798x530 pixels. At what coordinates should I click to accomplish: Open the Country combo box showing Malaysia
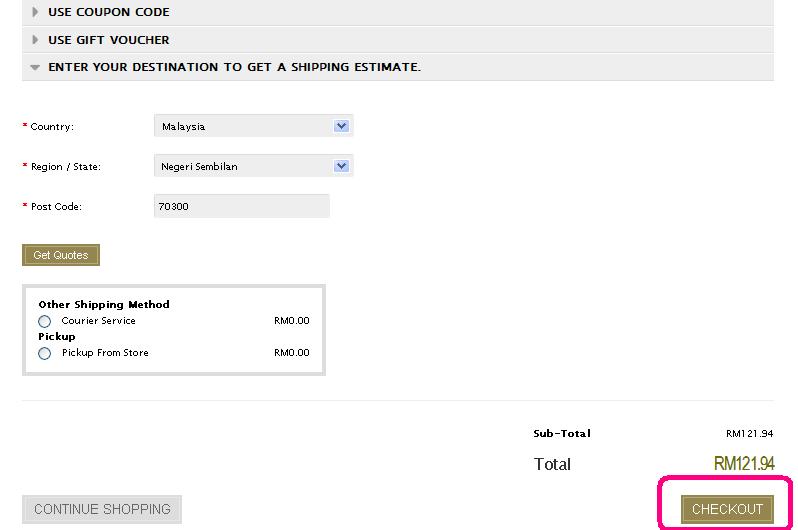coord(245,126)
